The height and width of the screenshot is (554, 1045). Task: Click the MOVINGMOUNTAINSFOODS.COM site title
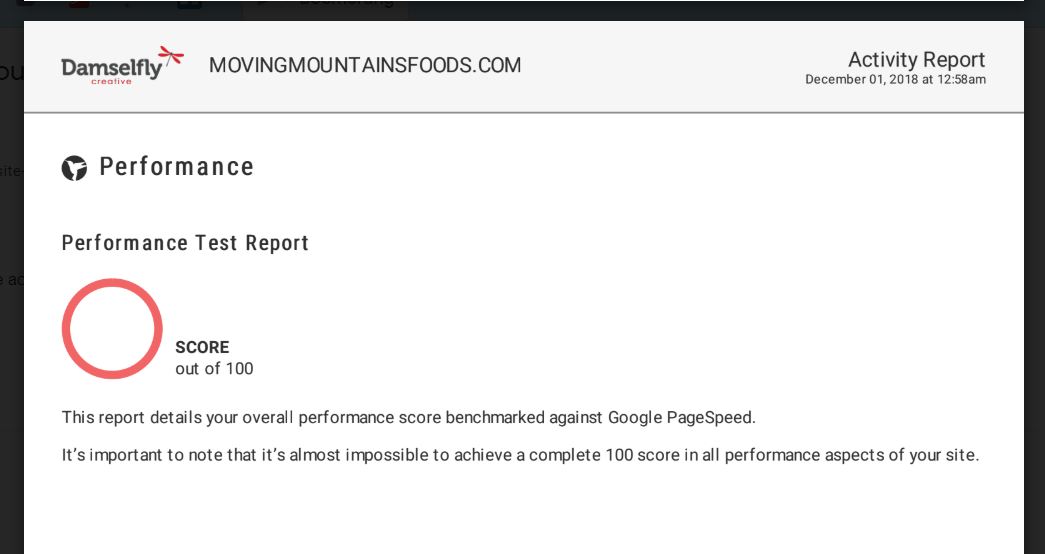click(x=365, y=65)
